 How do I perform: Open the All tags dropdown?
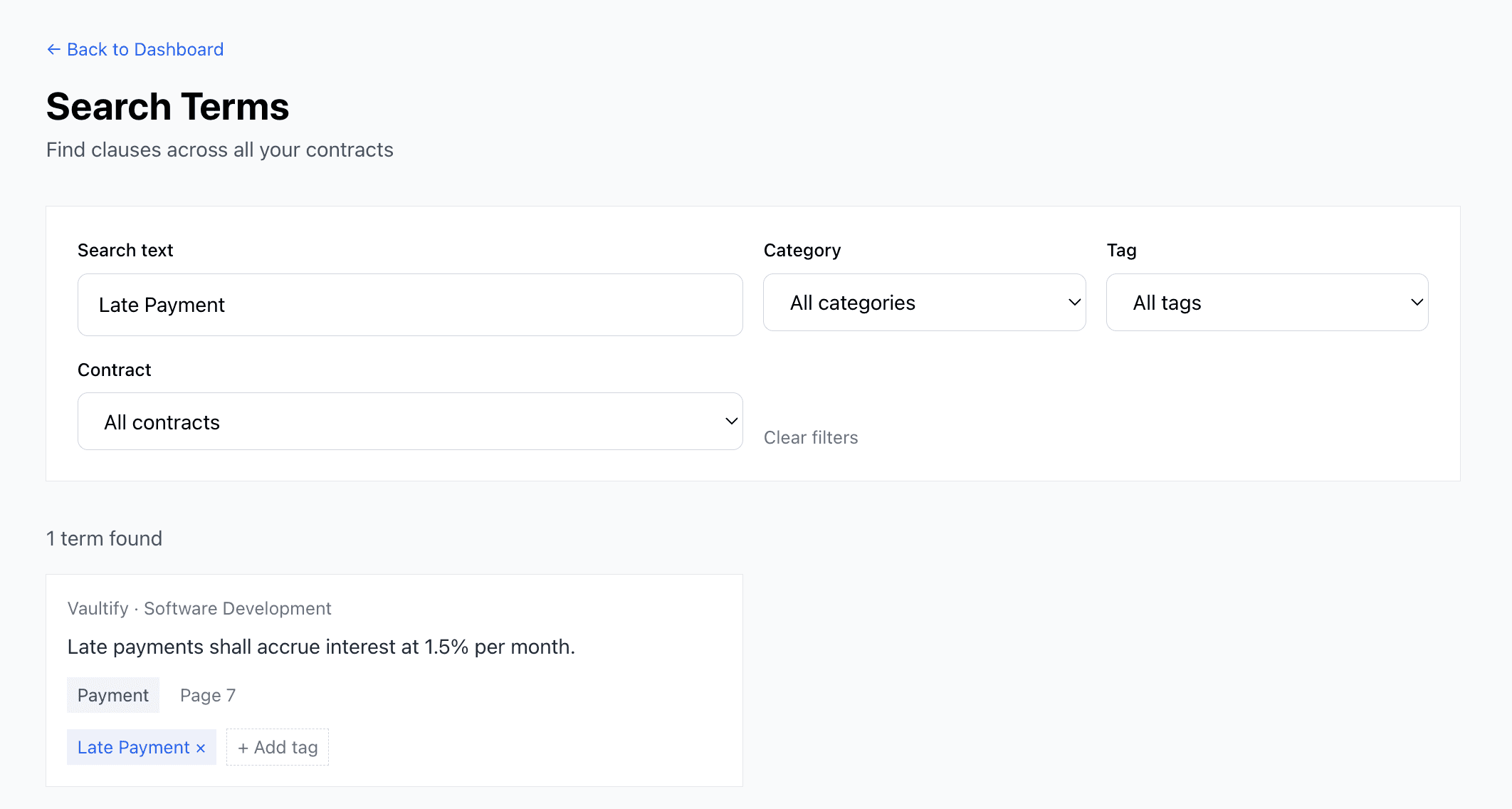(x=1266, y=302)
